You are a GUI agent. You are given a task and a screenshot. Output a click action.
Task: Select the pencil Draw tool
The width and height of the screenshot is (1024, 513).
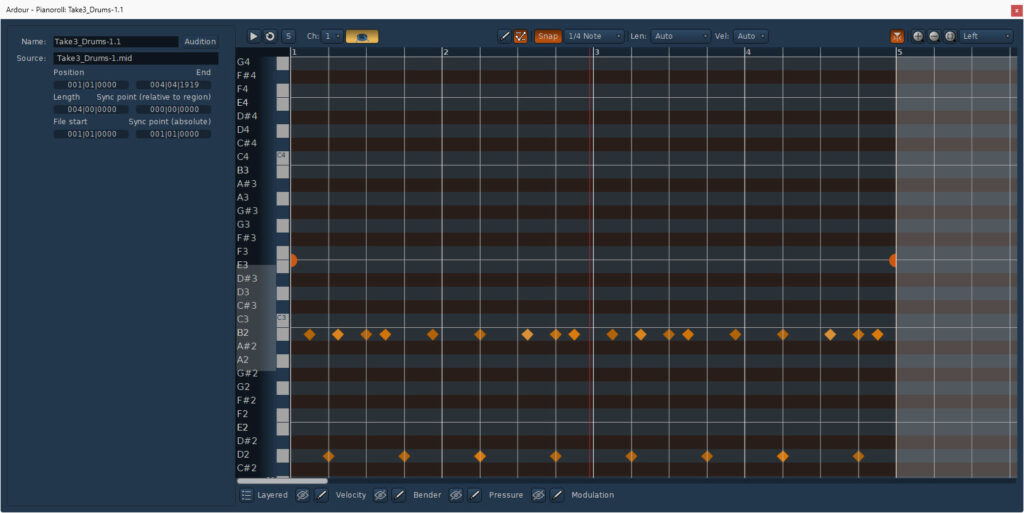tap(505, 36)
